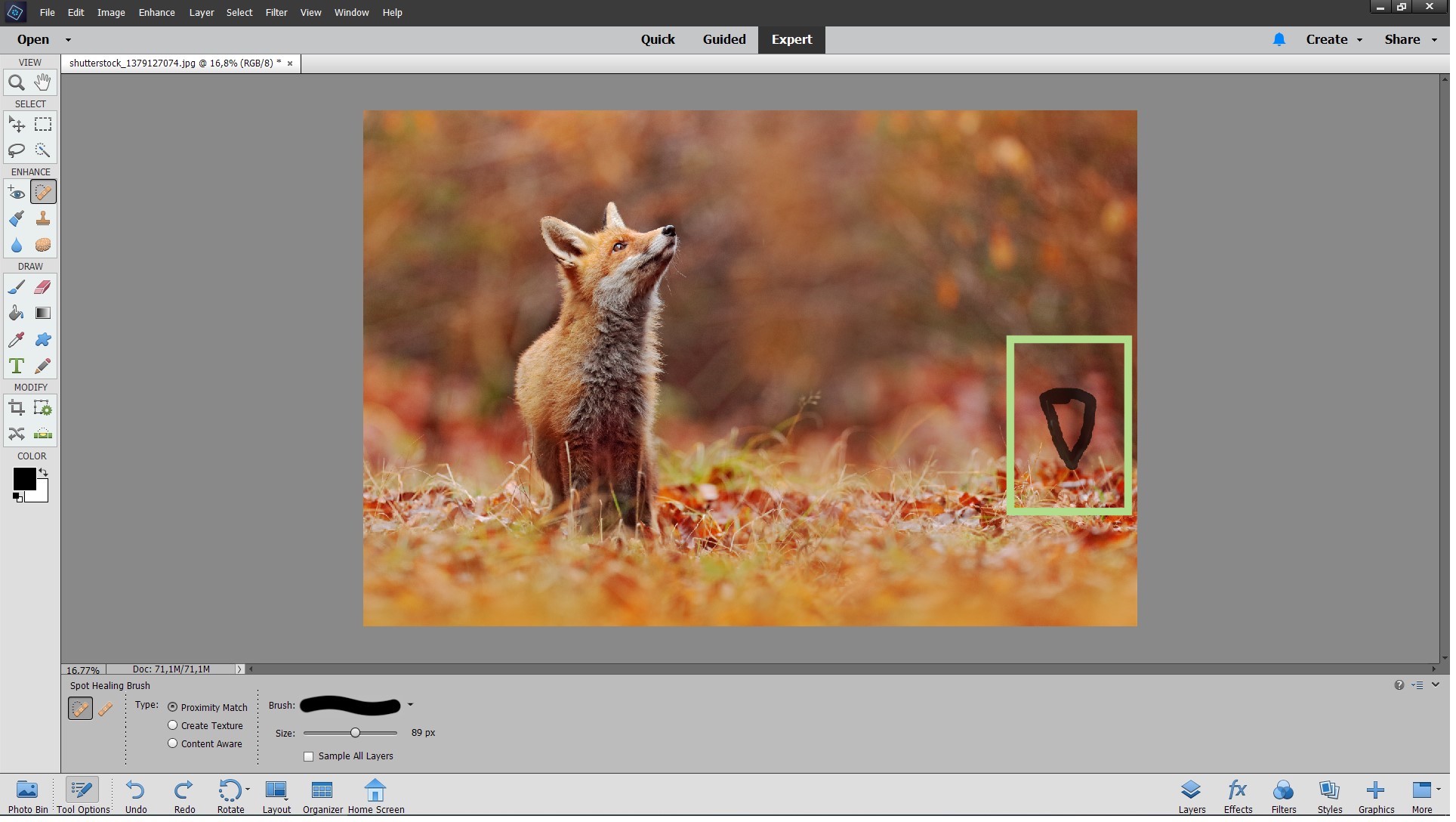Open the Brush preset dropdown
This screenshot has height=822, width=1456.
[x=411, y=705]
